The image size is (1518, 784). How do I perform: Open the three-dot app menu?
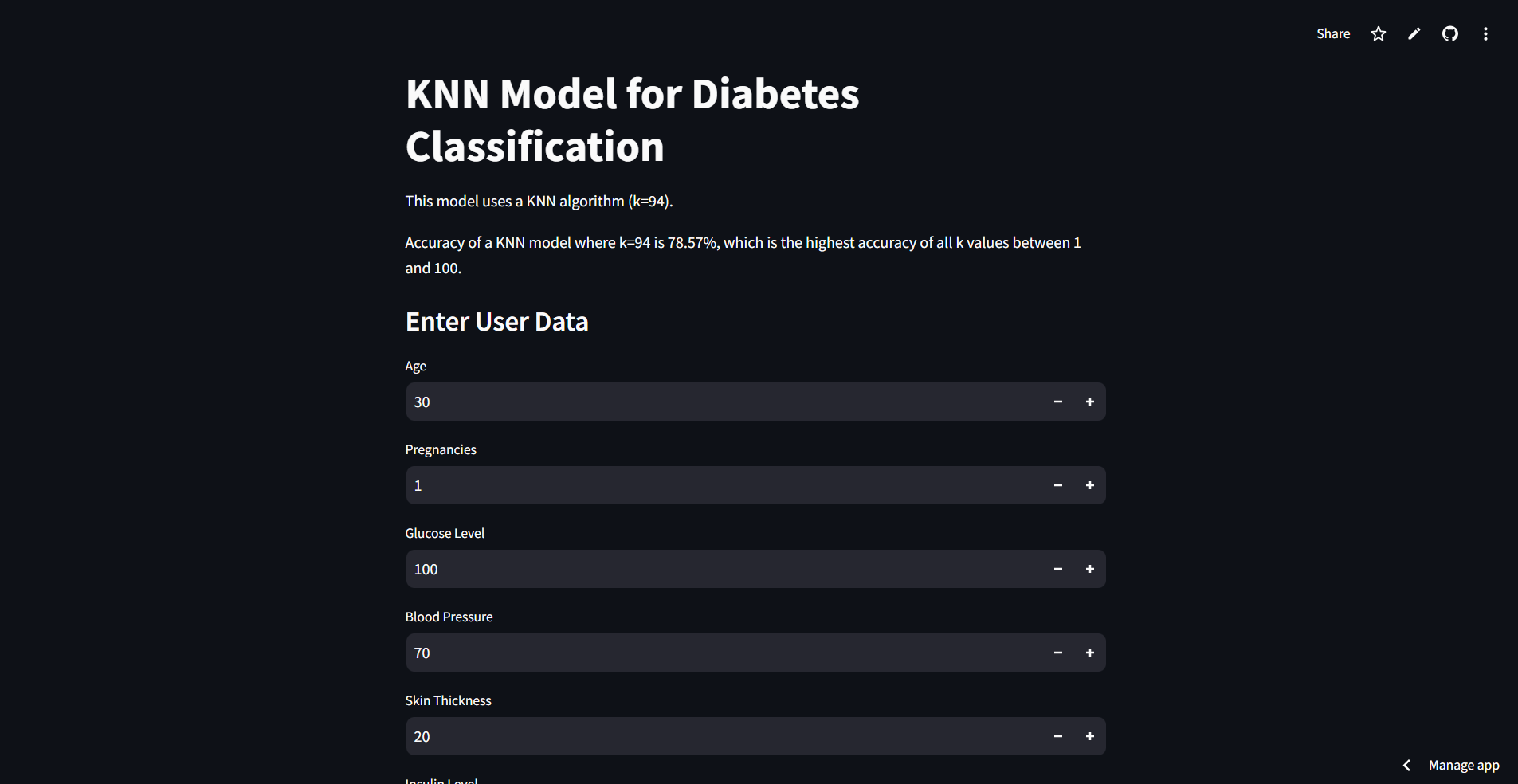click(1485, 33)
